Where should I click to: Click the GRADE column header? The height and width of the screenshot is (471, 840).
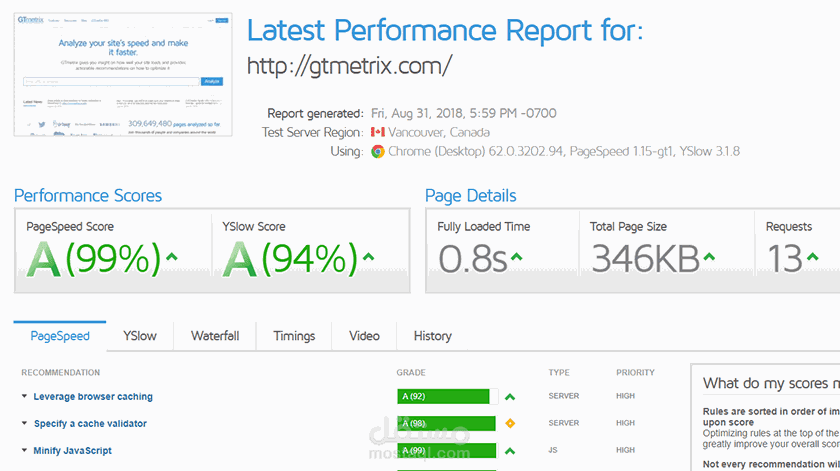tap(411, 372)
